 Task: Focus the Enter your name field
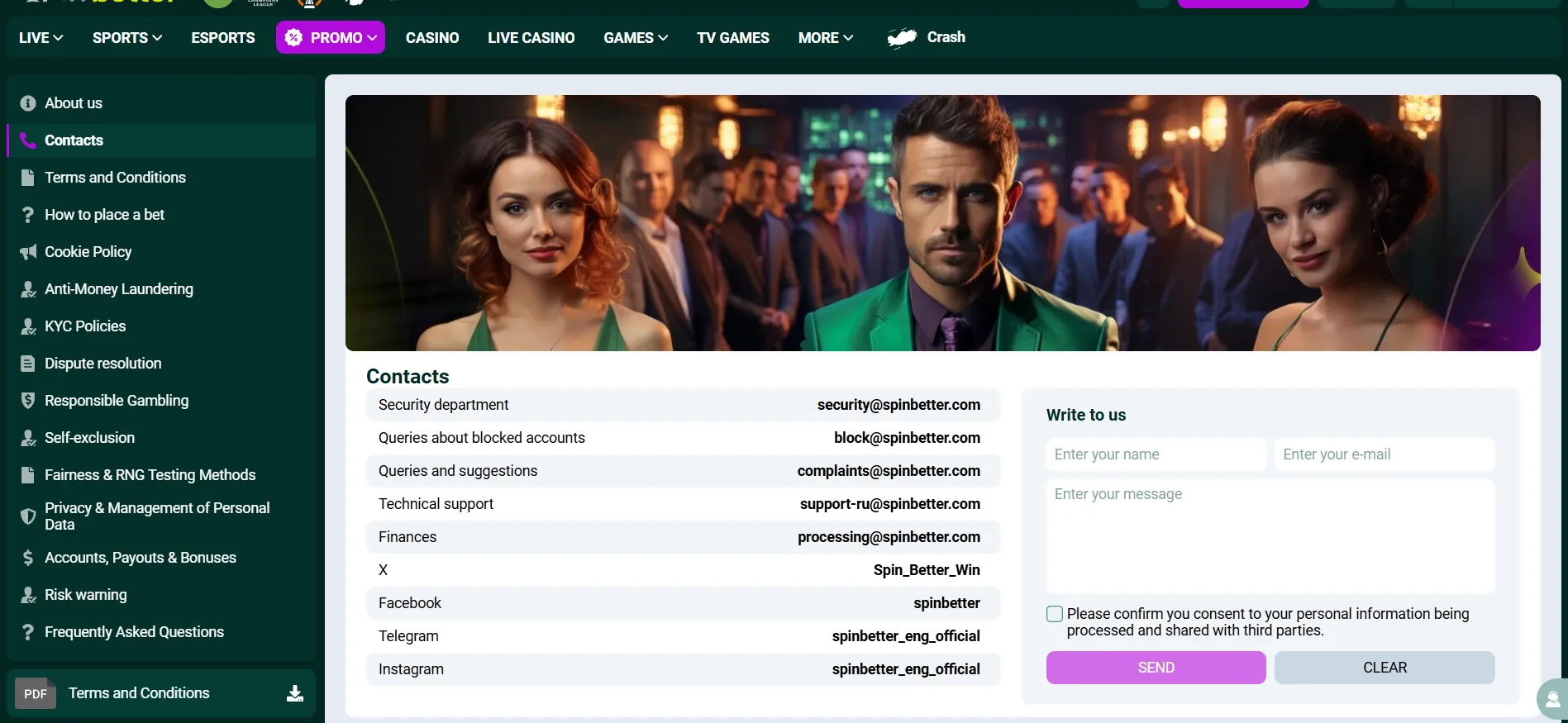(x=1156, y=454)
